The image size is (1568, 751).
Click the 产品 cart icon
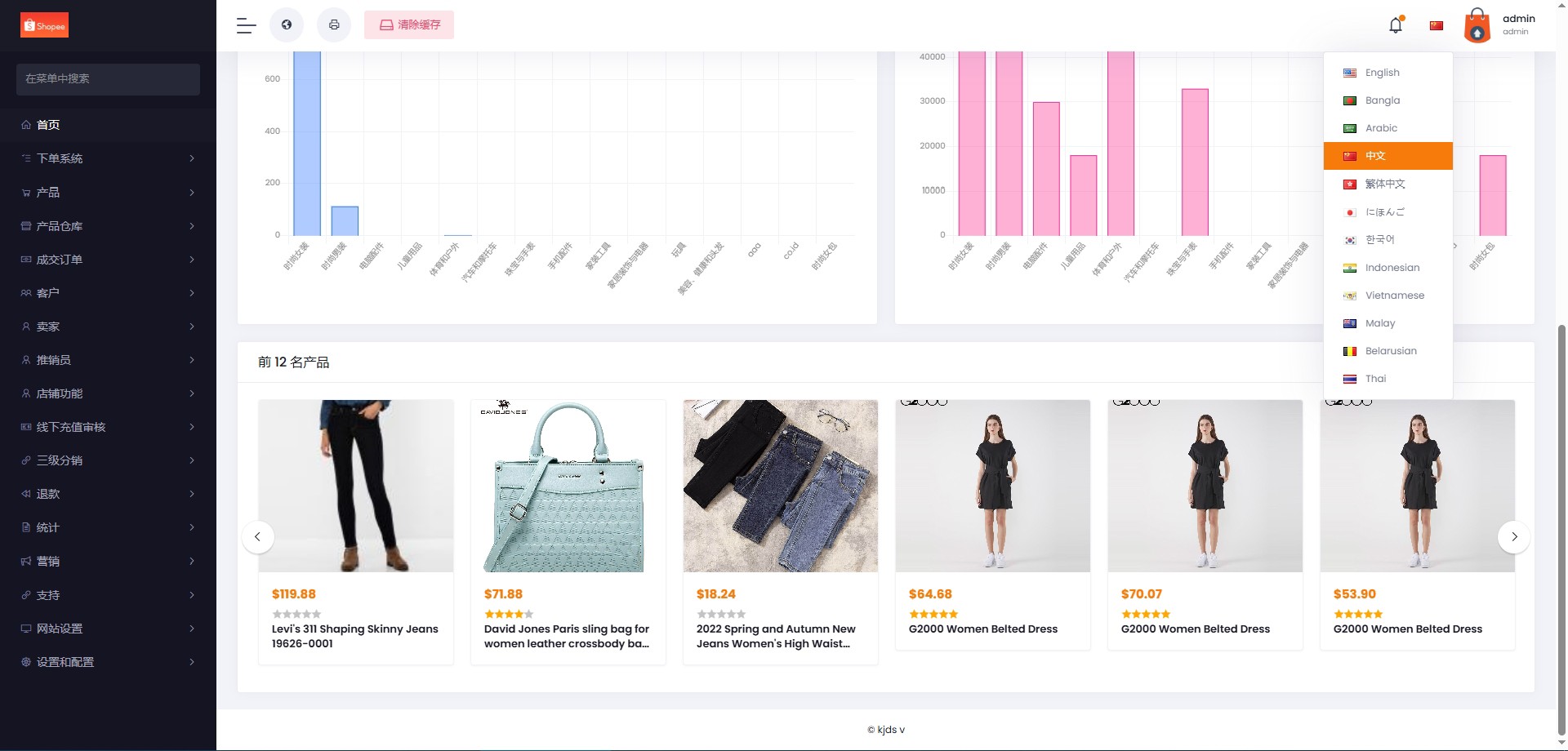pyautogui.click(x=26, y=193)
